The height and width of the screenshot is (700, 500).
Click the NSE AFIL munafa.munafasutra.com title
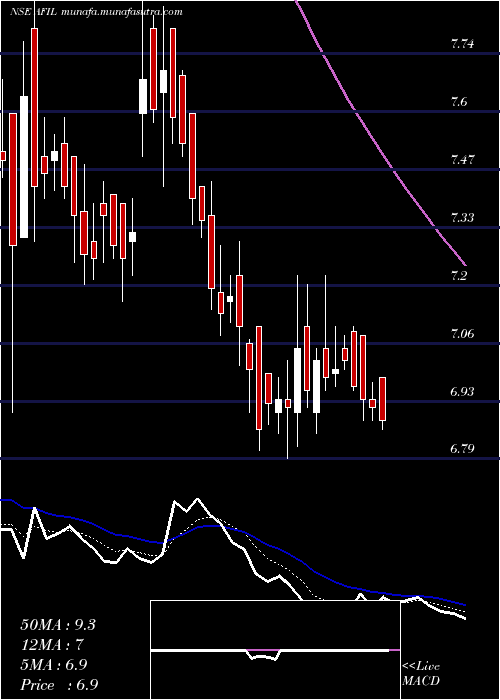[96, 12]
